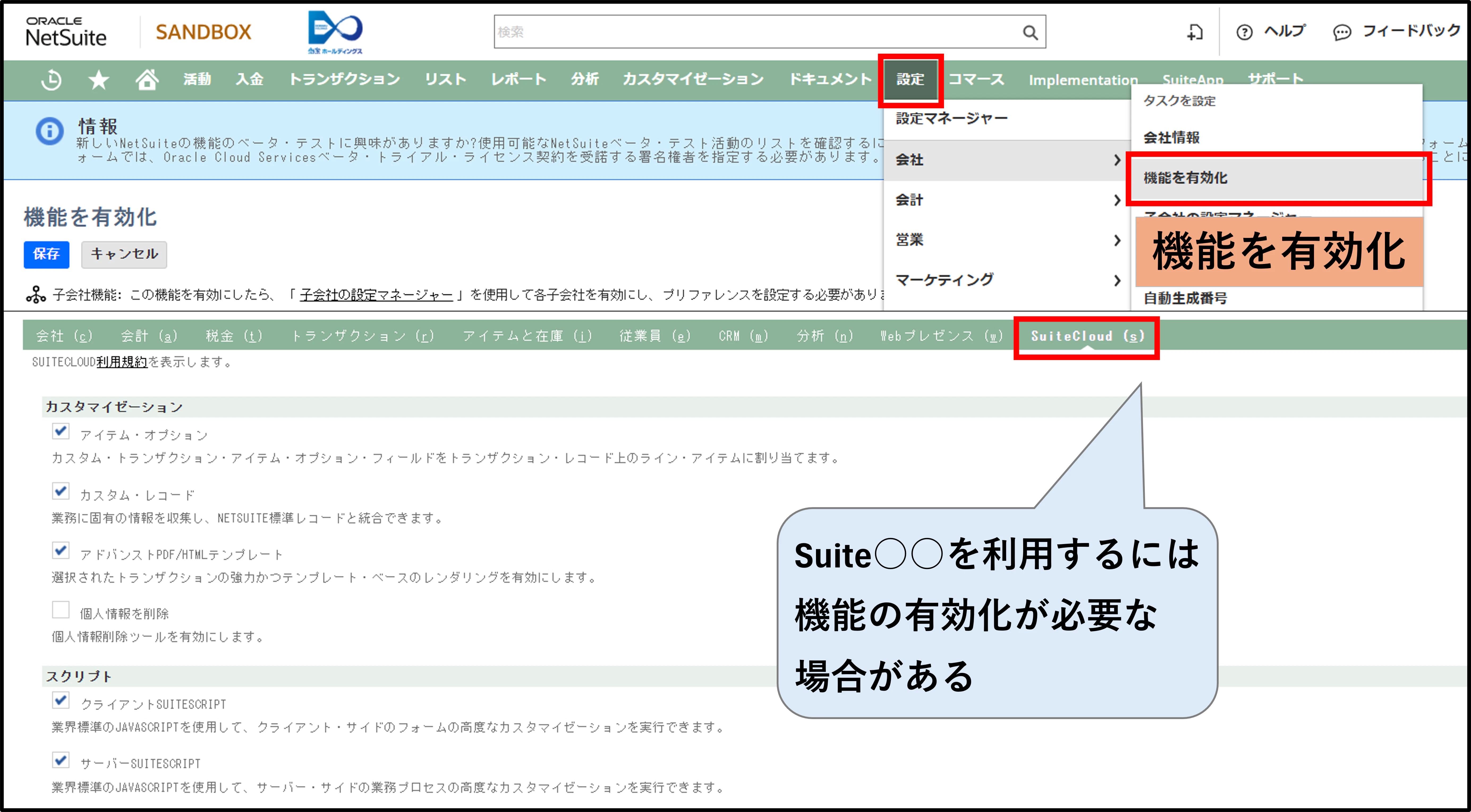Viewport: 1471px width, 812px height.
Task: Toggle the サーバーSUITESCRIPT checkbox
Action: [x=61, y=760]
